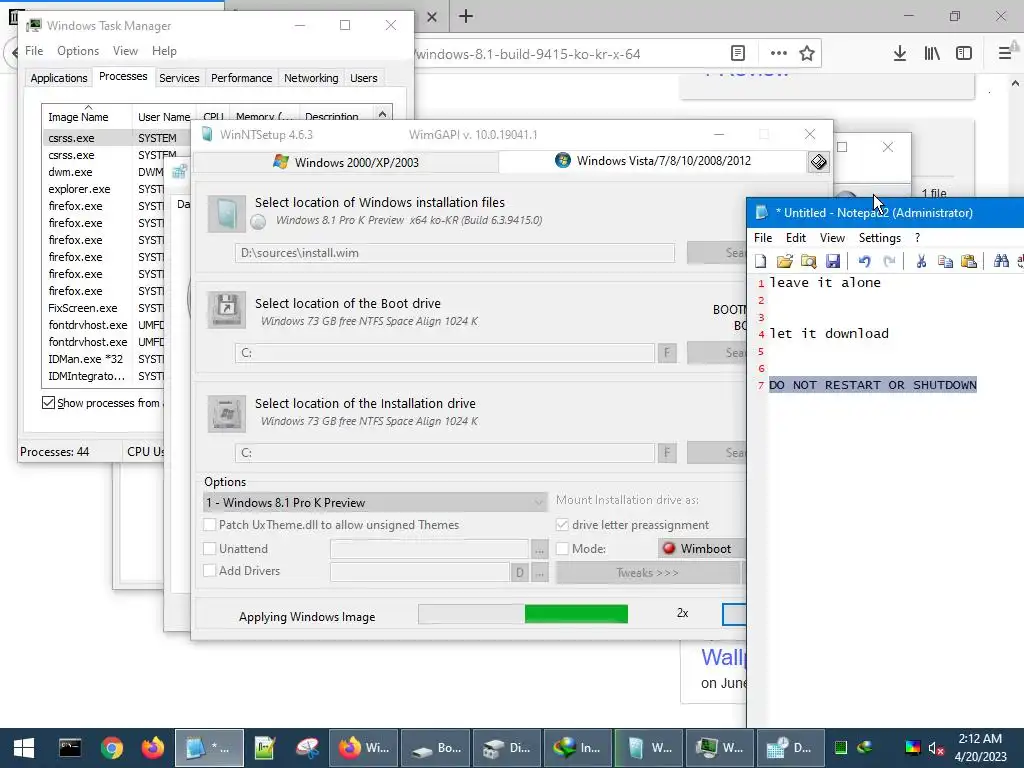Open the Settings menu in Notepad2
This screenshot has height=768, width=1024.
879,238
